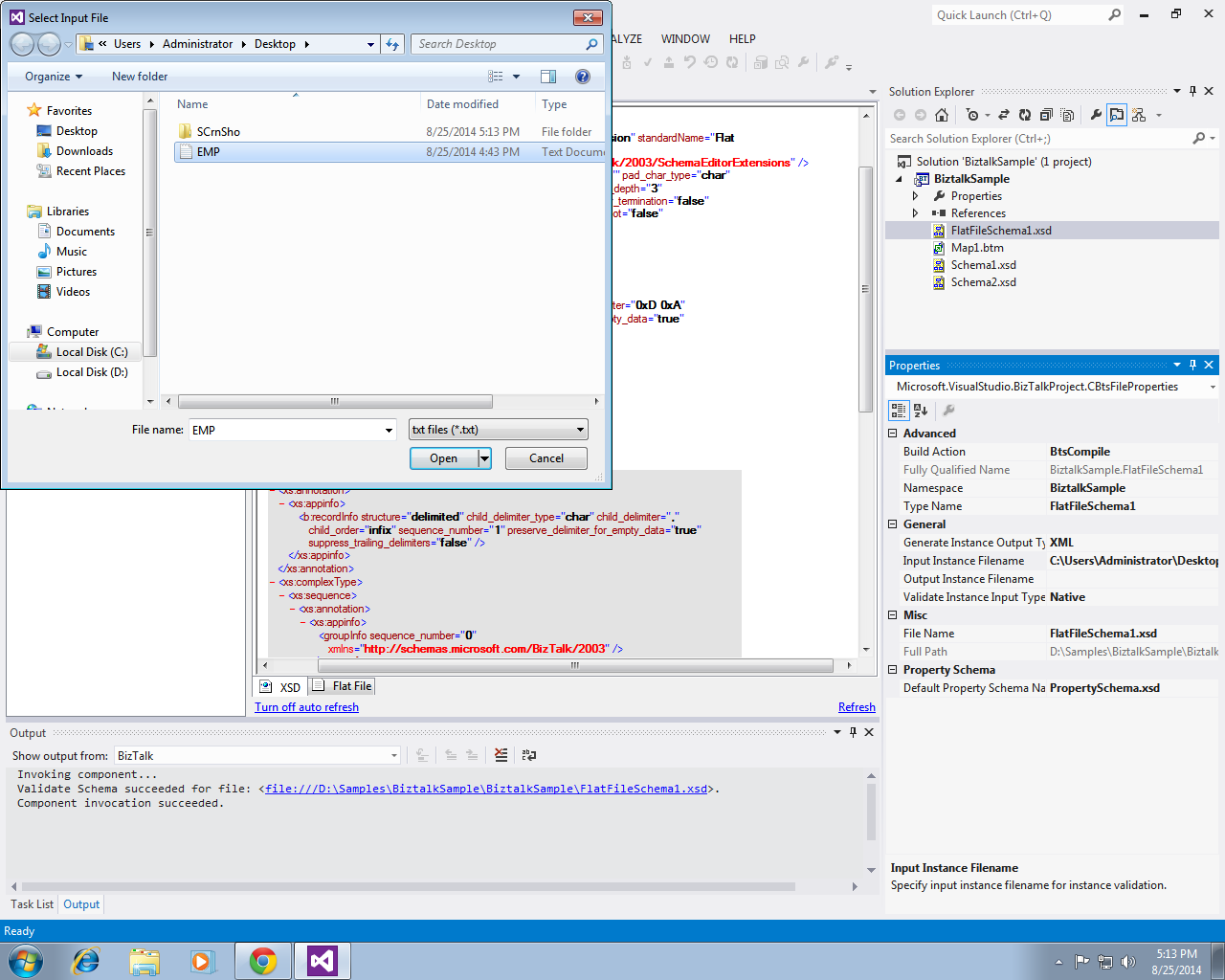Clear All output using the toolbar icon

501,755
